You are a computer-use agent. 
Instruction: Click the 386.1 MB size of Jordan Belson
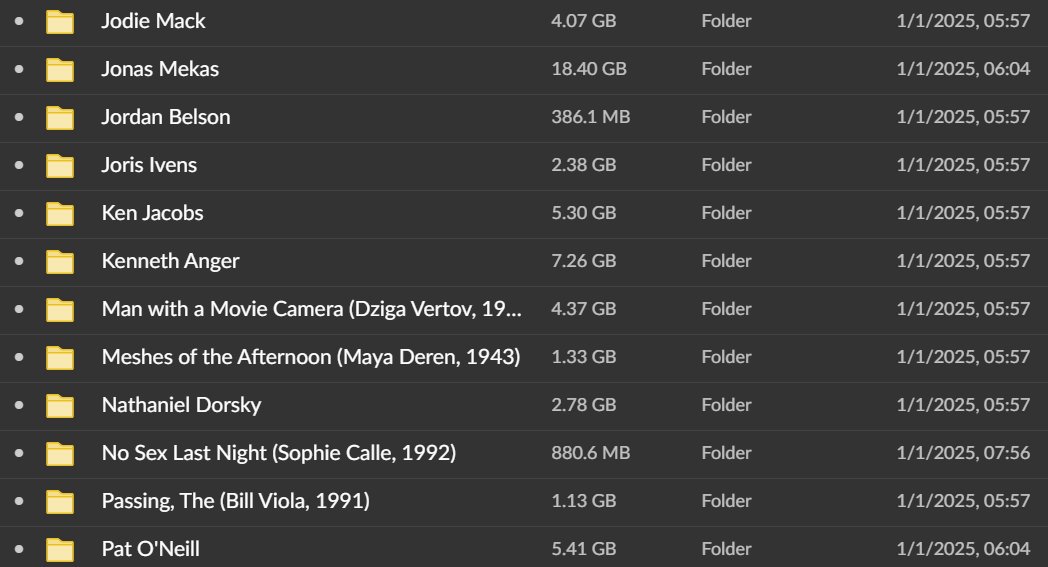click(x=590, y=117)
